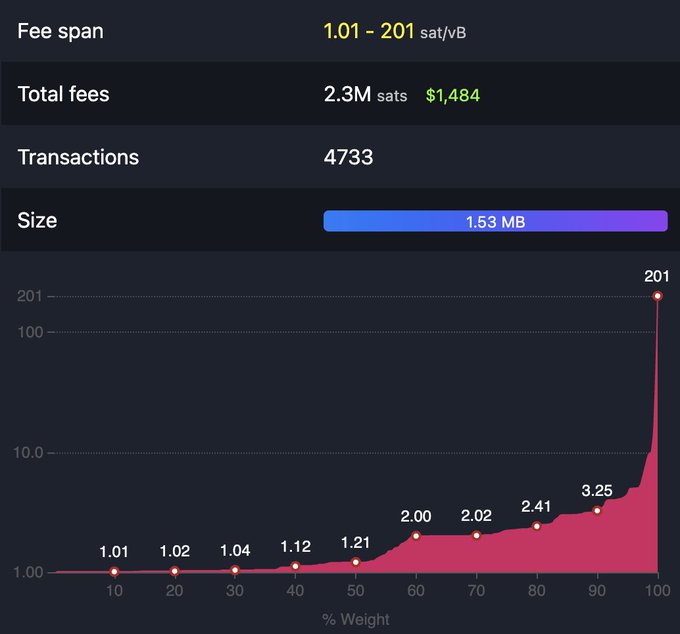
Task: Click the 'Transactions' label
Action: tap(78, 157)
